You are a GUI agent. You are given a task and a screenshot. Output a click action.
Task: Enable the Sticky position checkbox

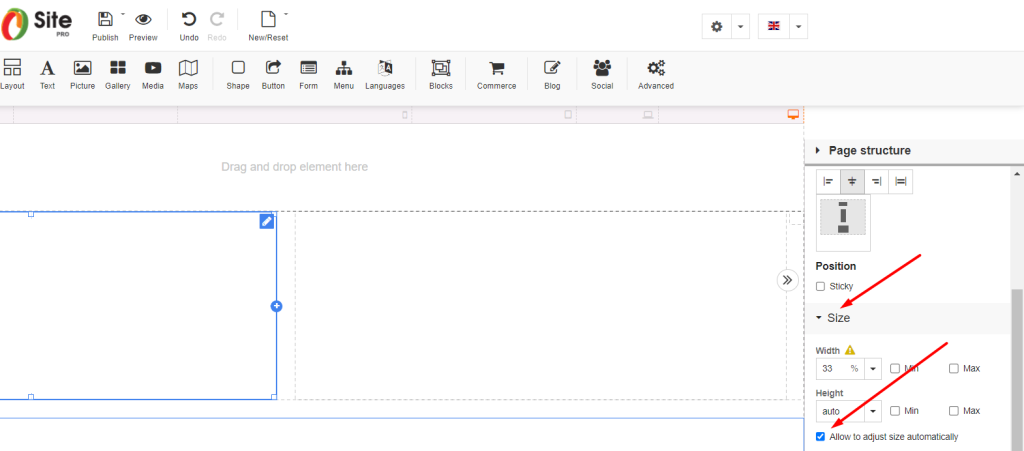click(x=821, y=287)
